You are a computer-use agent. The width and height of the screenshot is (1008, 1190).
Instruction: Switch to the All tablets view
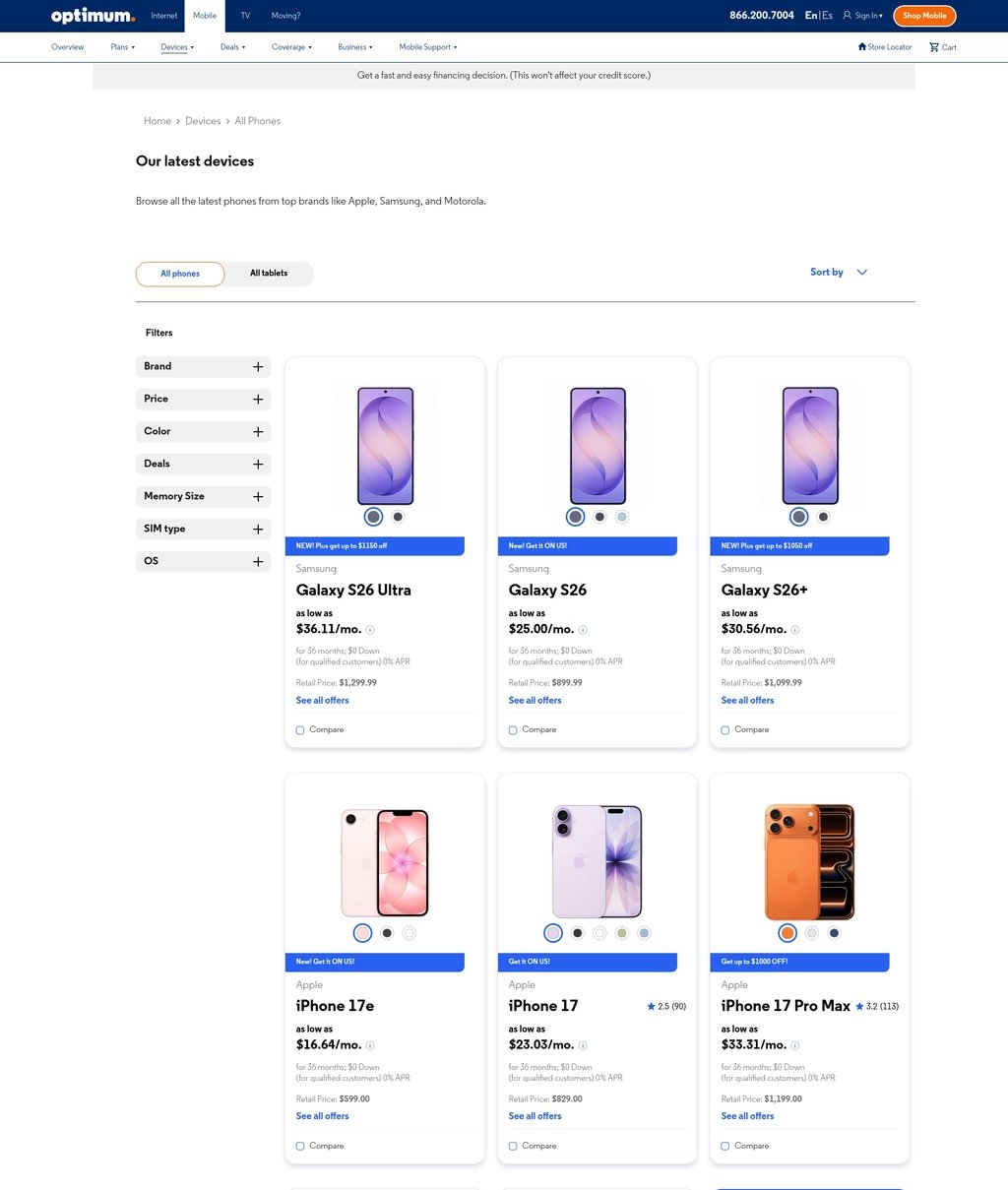268,273
